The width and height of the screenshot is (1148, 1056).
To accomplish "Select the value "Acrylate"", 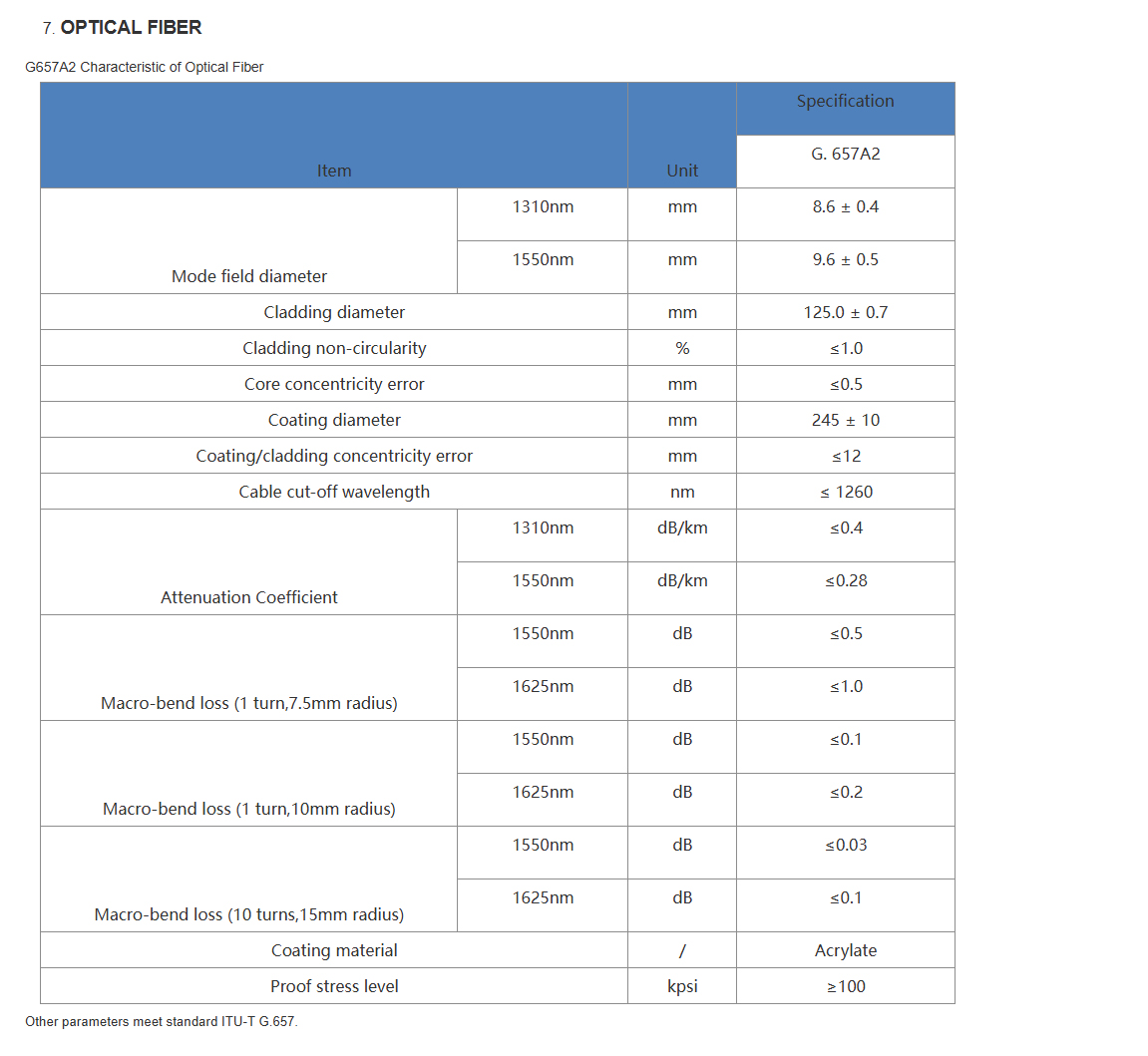I will (x=845, y=950).
